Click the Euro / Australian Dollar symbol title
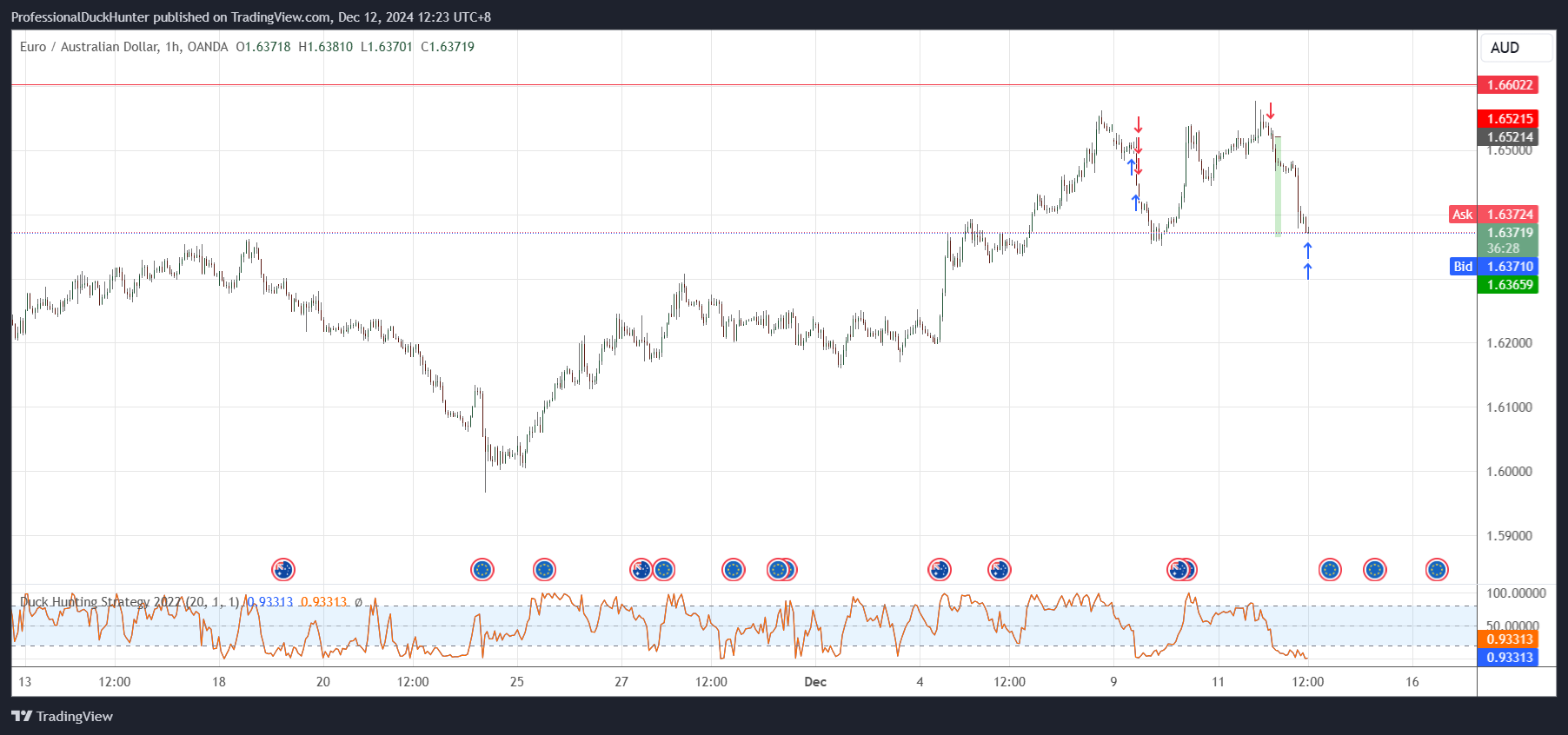This screenshot has width=1568, height=735. point(123,47)
